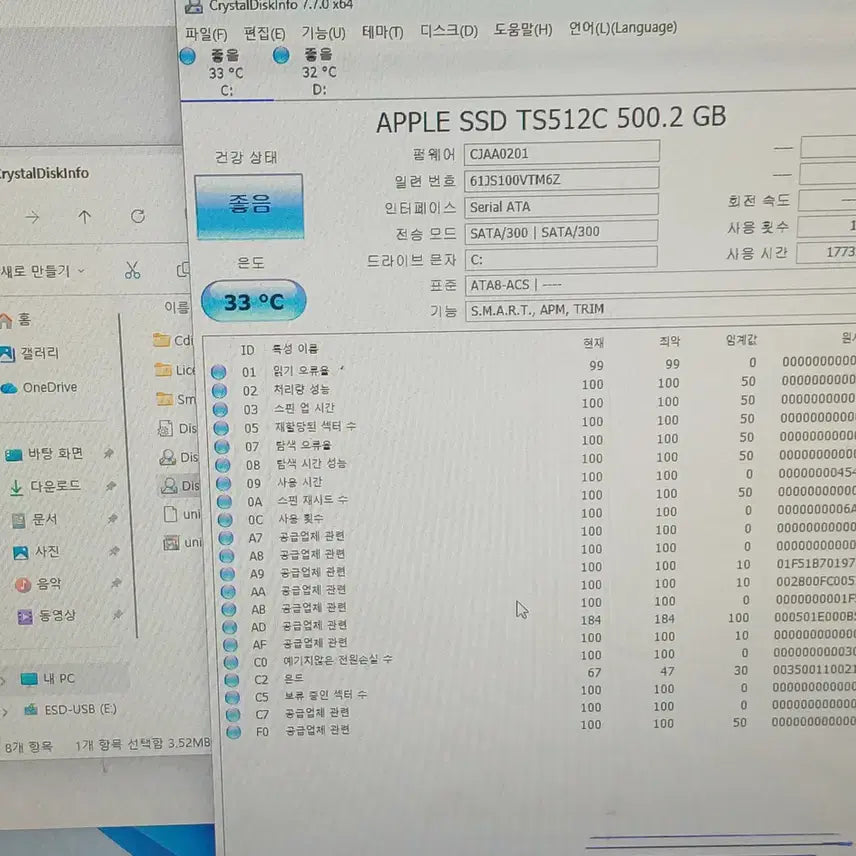Open the 기능(U) menu
The height and width of the screenshot is (856, 856).
[x=324, y=33]
